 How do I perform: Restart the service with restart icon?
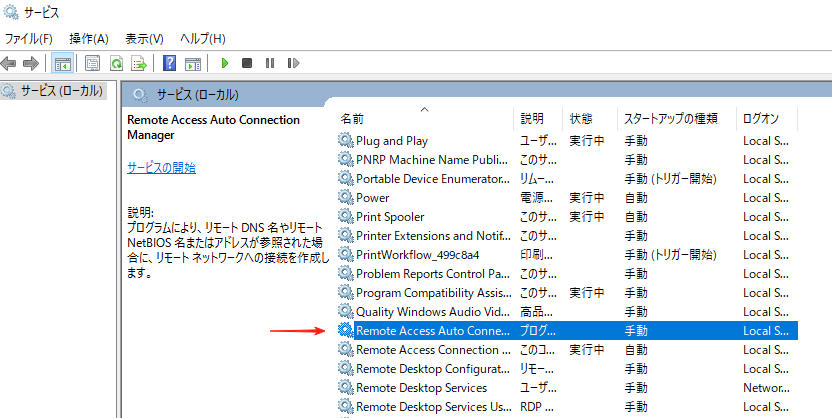point(293,63)
